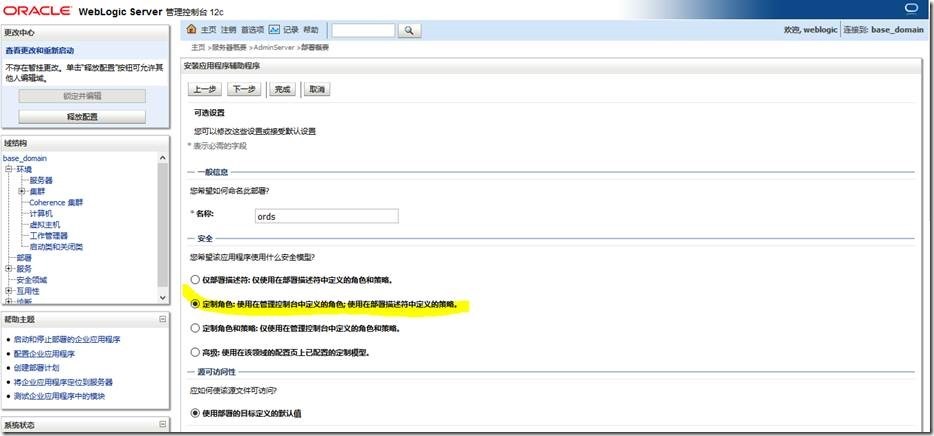Collapse the 环境 tree node
This screenshot has height=436, width=934.
click(8, 169)
